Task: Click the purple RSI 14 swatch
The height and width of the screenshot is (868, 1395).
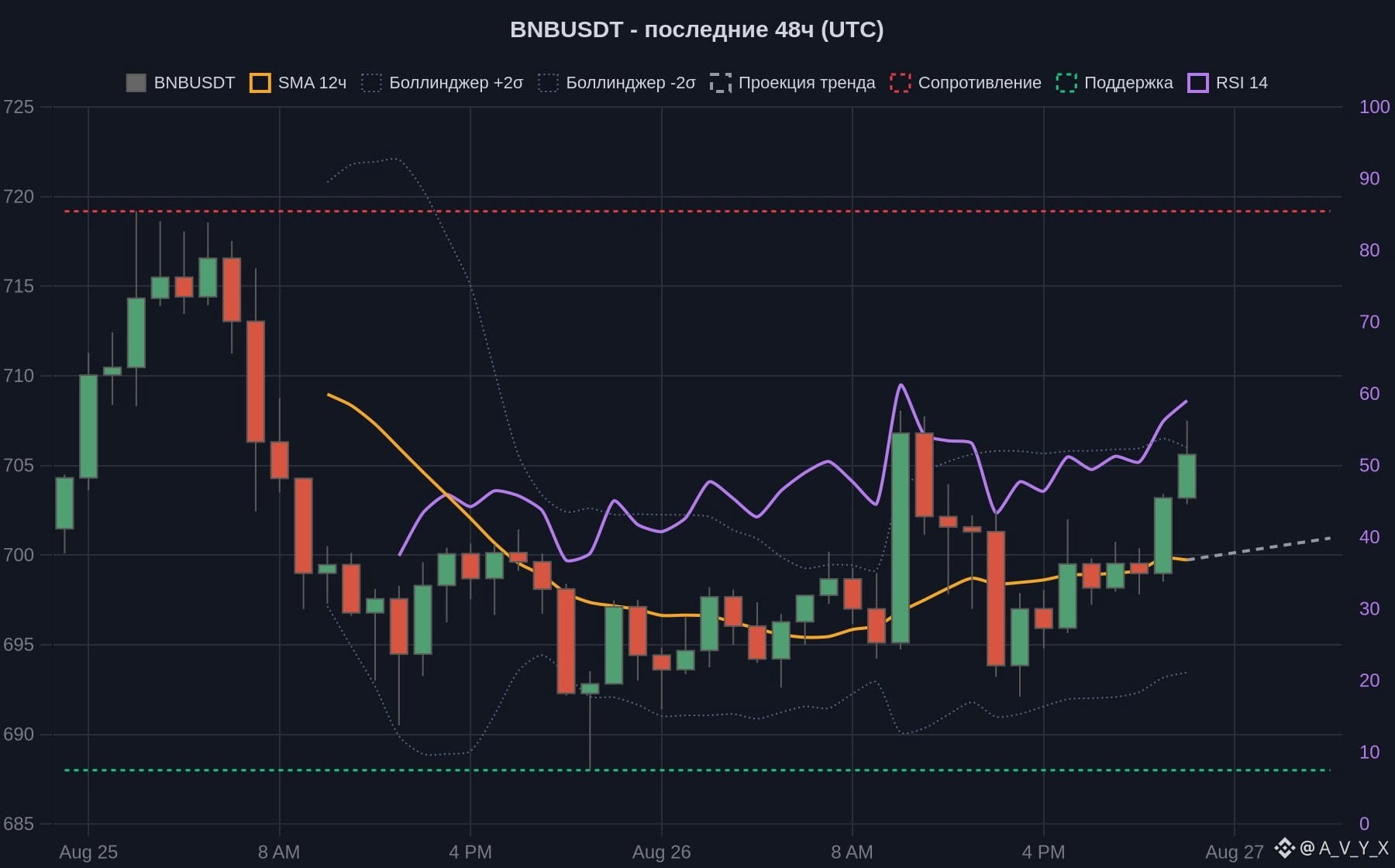Action: pyautogui.click(x=1197, y=83)
